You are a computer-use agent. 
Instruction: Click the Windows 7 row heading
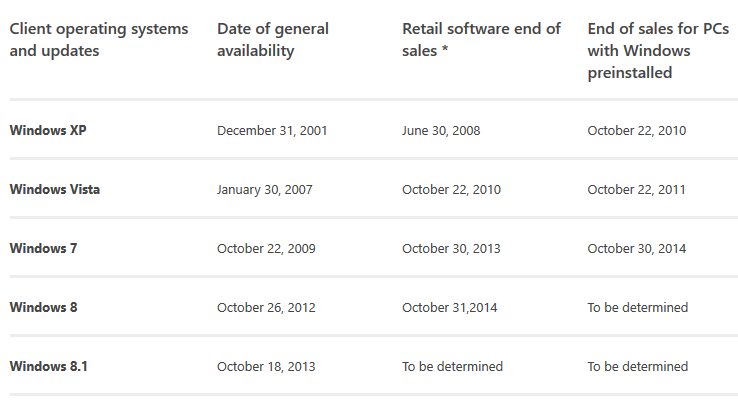point(43,248)
